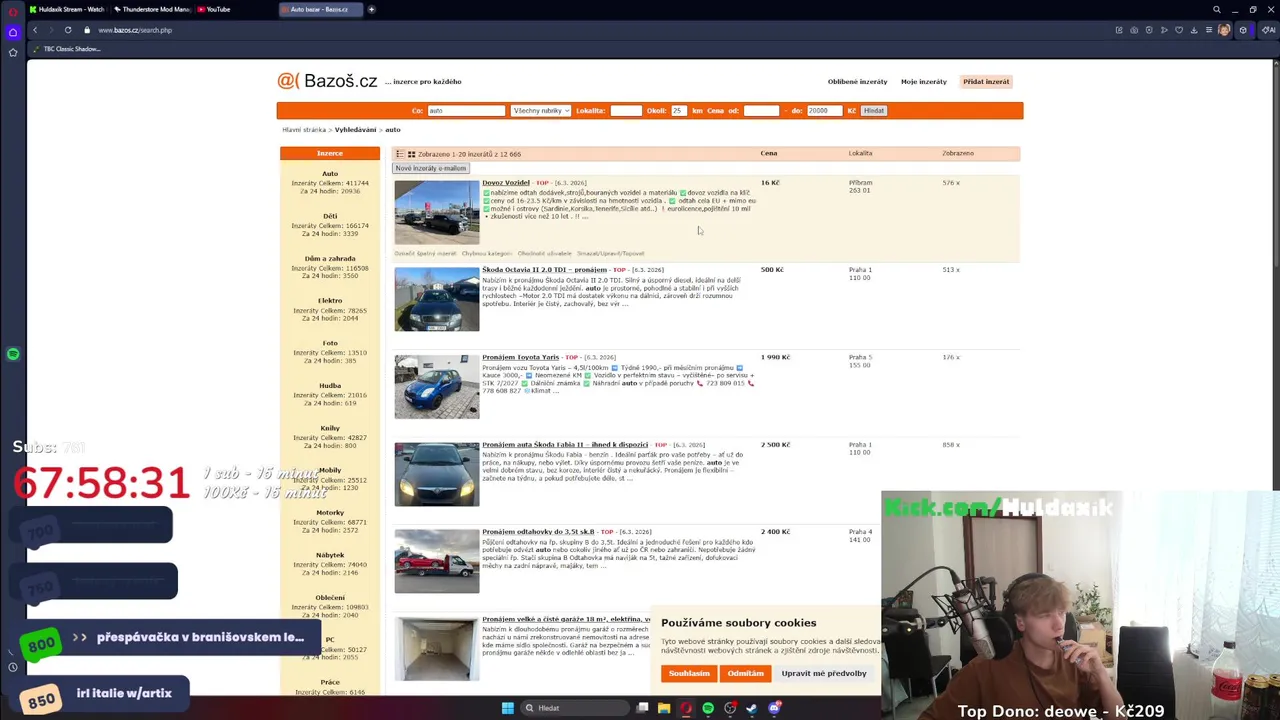Open Škoda Octavia II 2.0 TDI listing

(x=544, y=270)
